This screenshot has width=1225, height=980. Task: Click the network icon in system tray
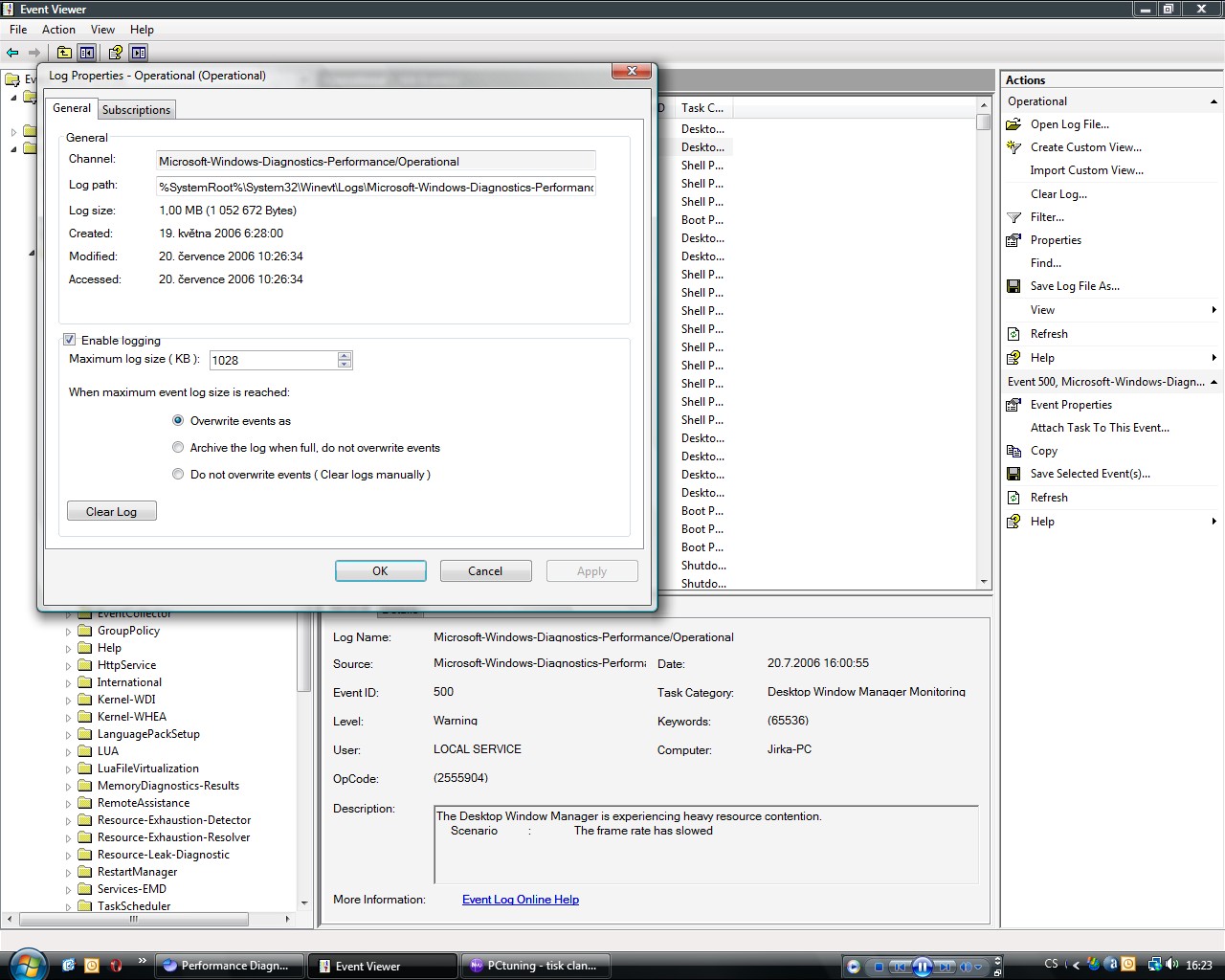[1155, 965]
